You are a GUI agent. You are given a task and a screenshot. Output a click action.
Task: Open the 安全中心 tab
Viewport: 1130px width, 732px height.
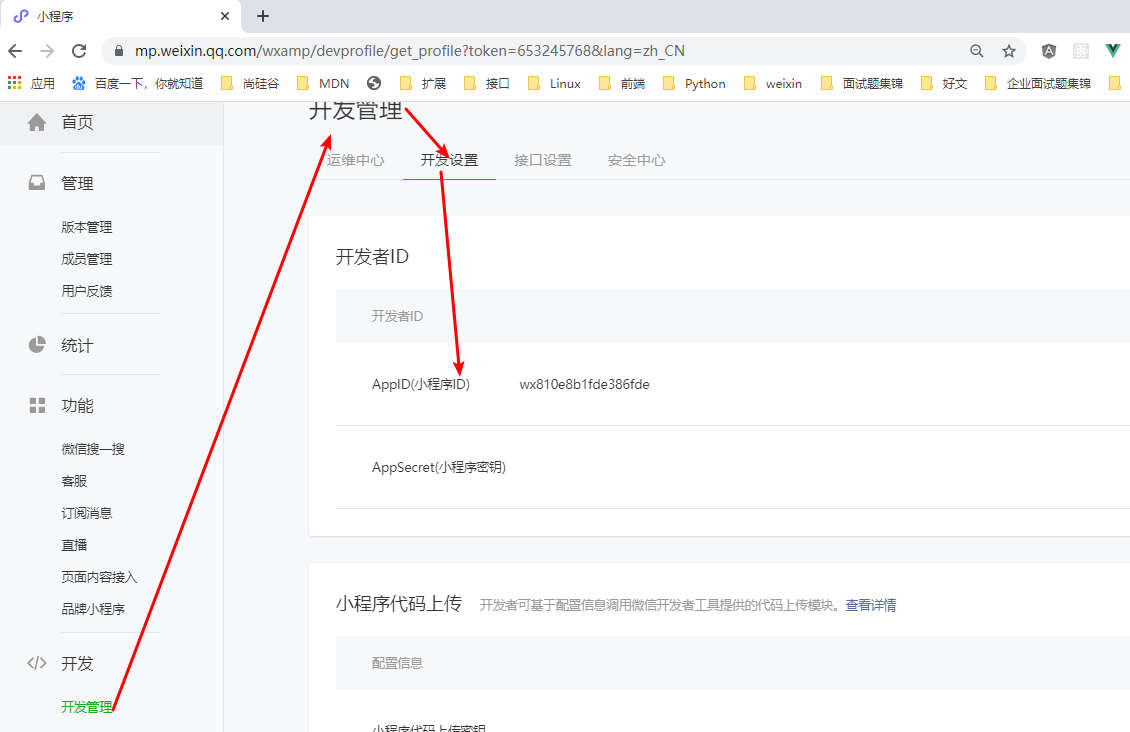(636, 160)
